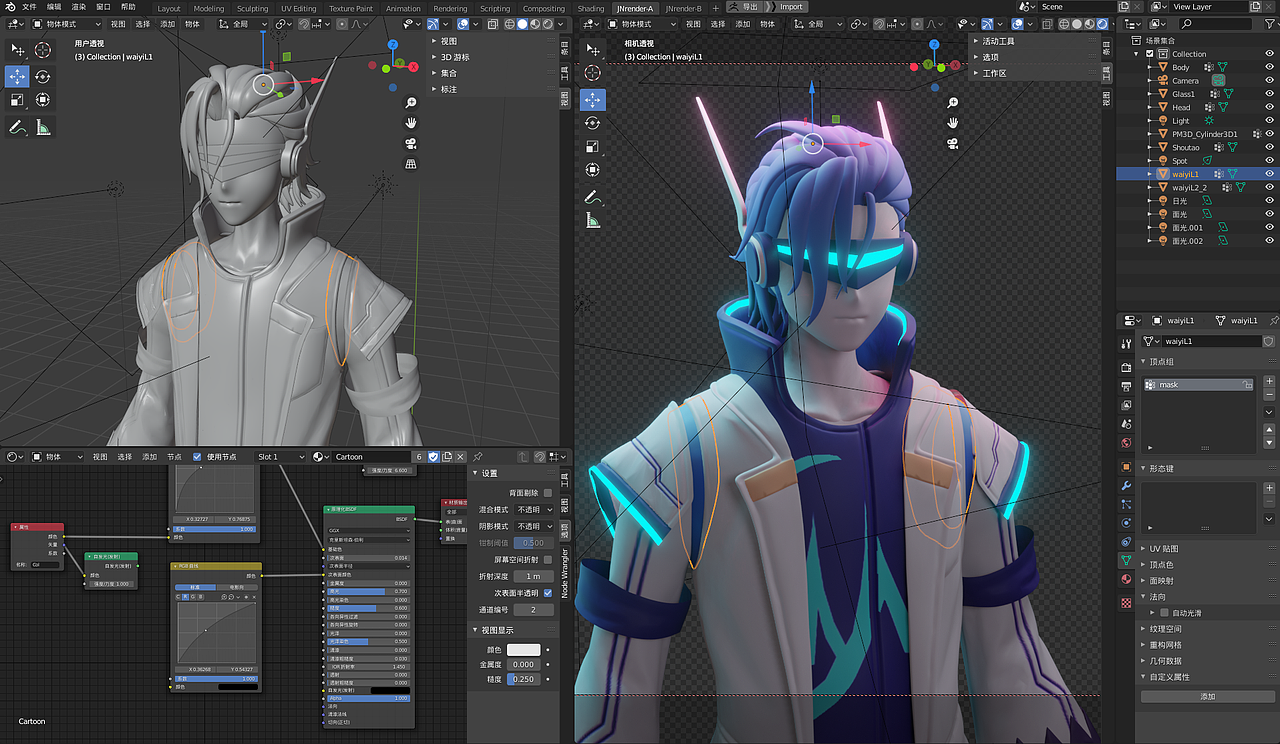
Task: Select the Light object in the outliner
Action: click(x=1181, y=121)
